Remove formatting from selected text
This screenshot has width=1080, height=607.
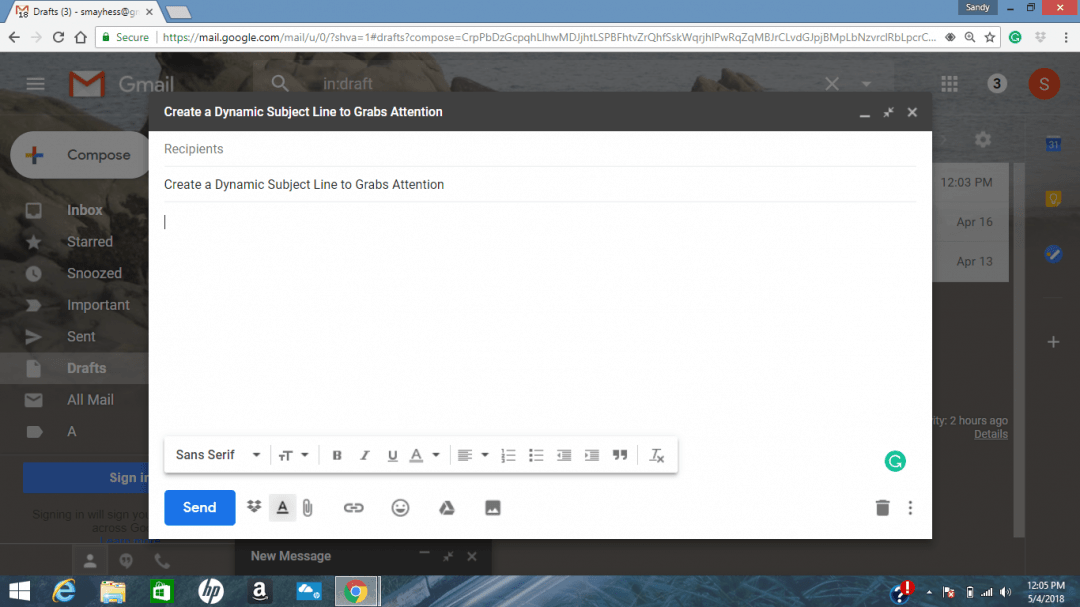(657, 455)
